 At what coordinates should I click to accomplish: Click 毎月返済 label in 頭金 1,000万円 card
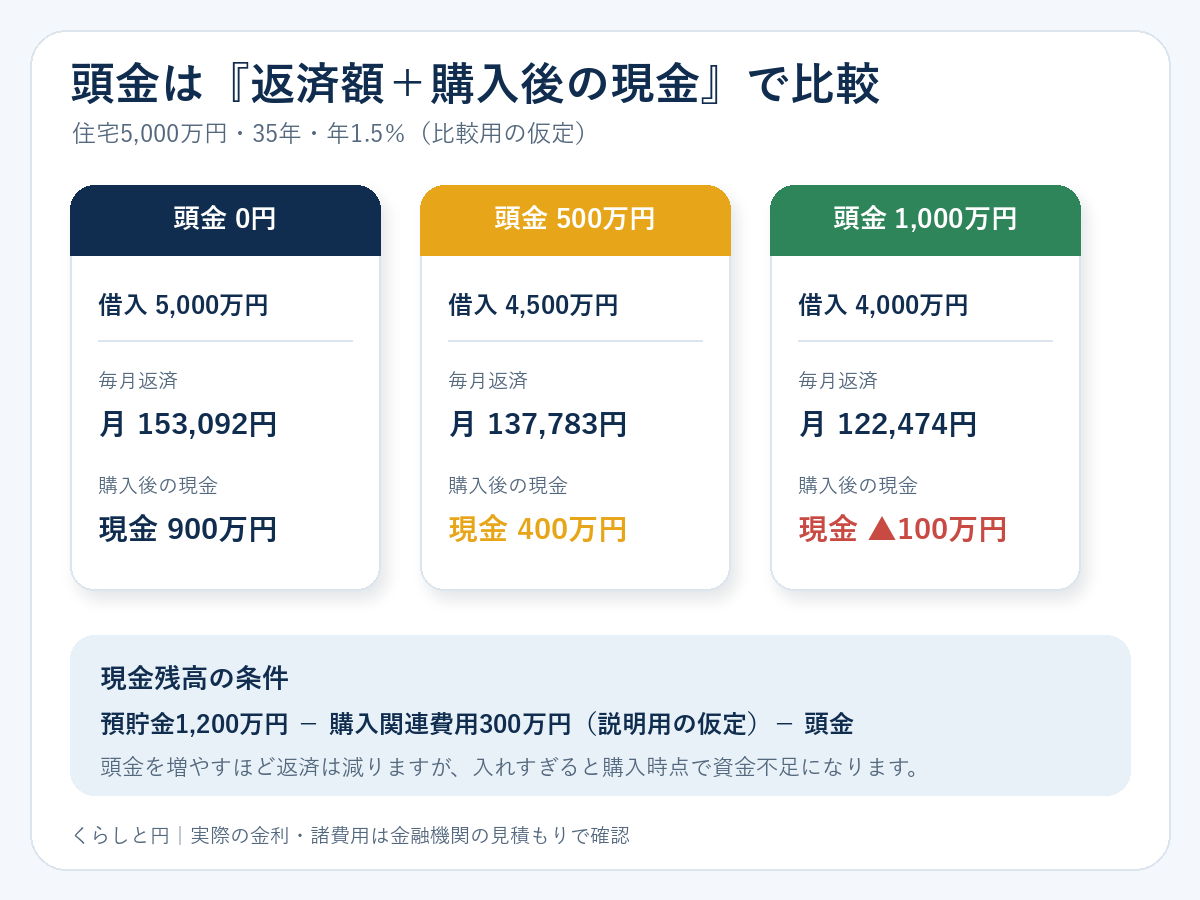[x=838, y=381]
